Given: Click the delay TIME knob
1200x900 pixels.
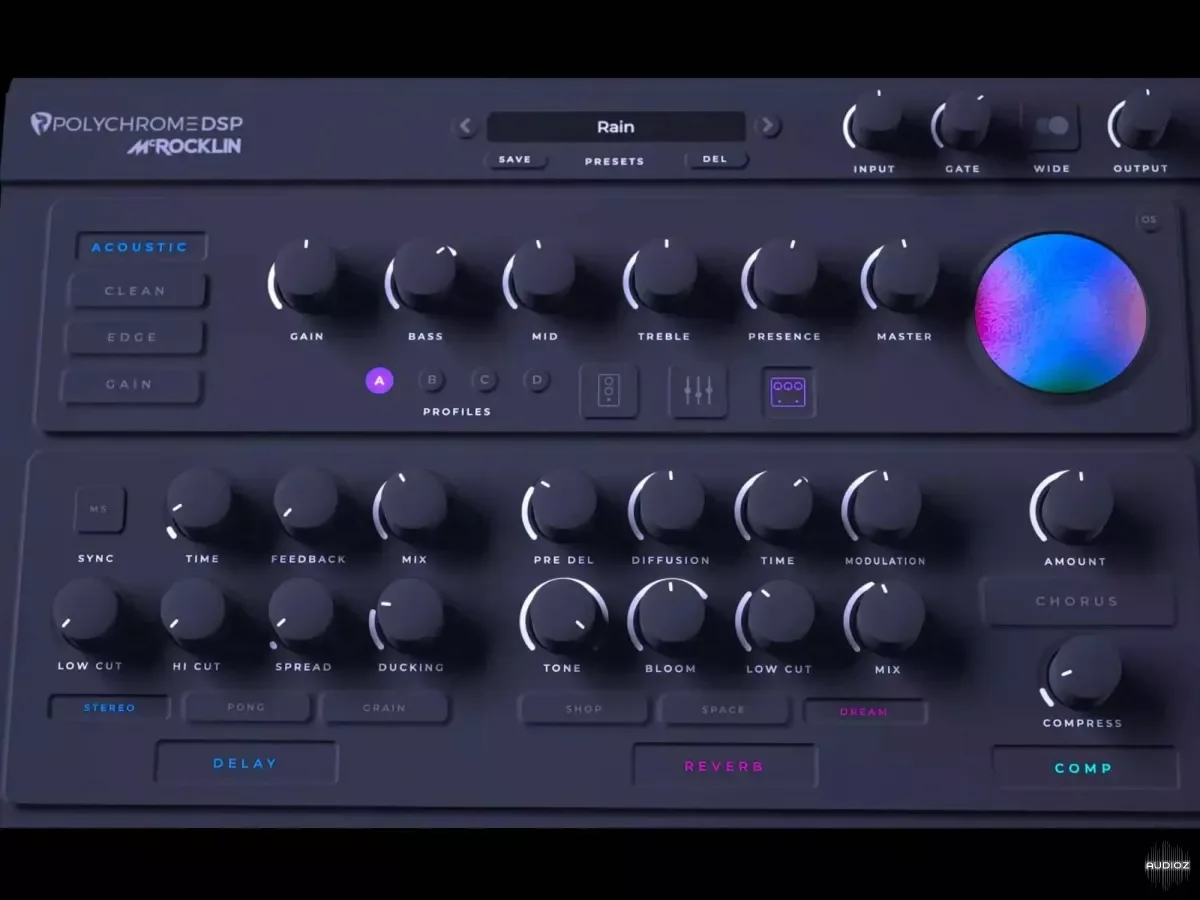Looking at the screenshot, I should point(199,502).
